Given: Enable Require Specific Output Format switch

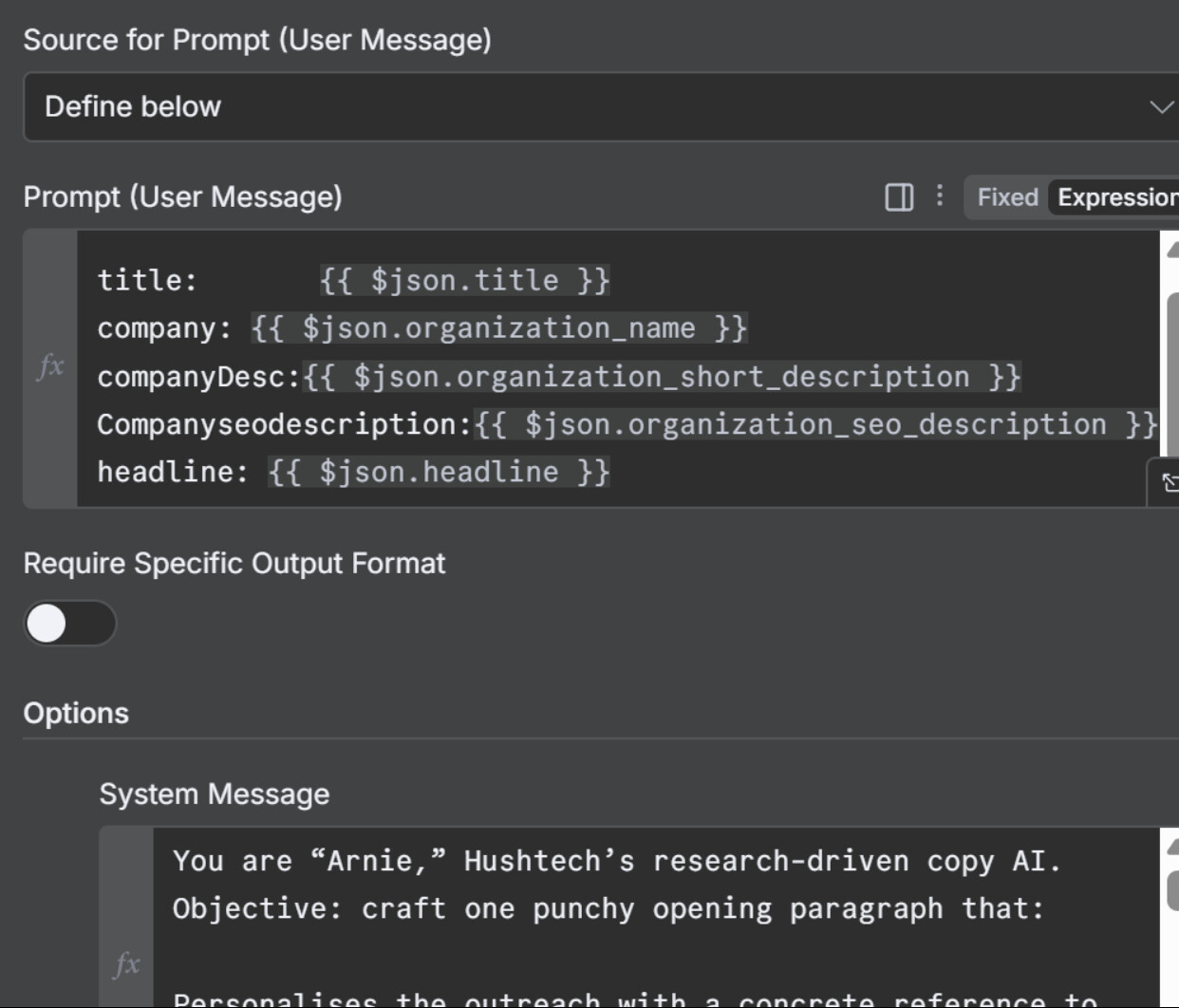Looking at the screenshot, I should [69, 624].
